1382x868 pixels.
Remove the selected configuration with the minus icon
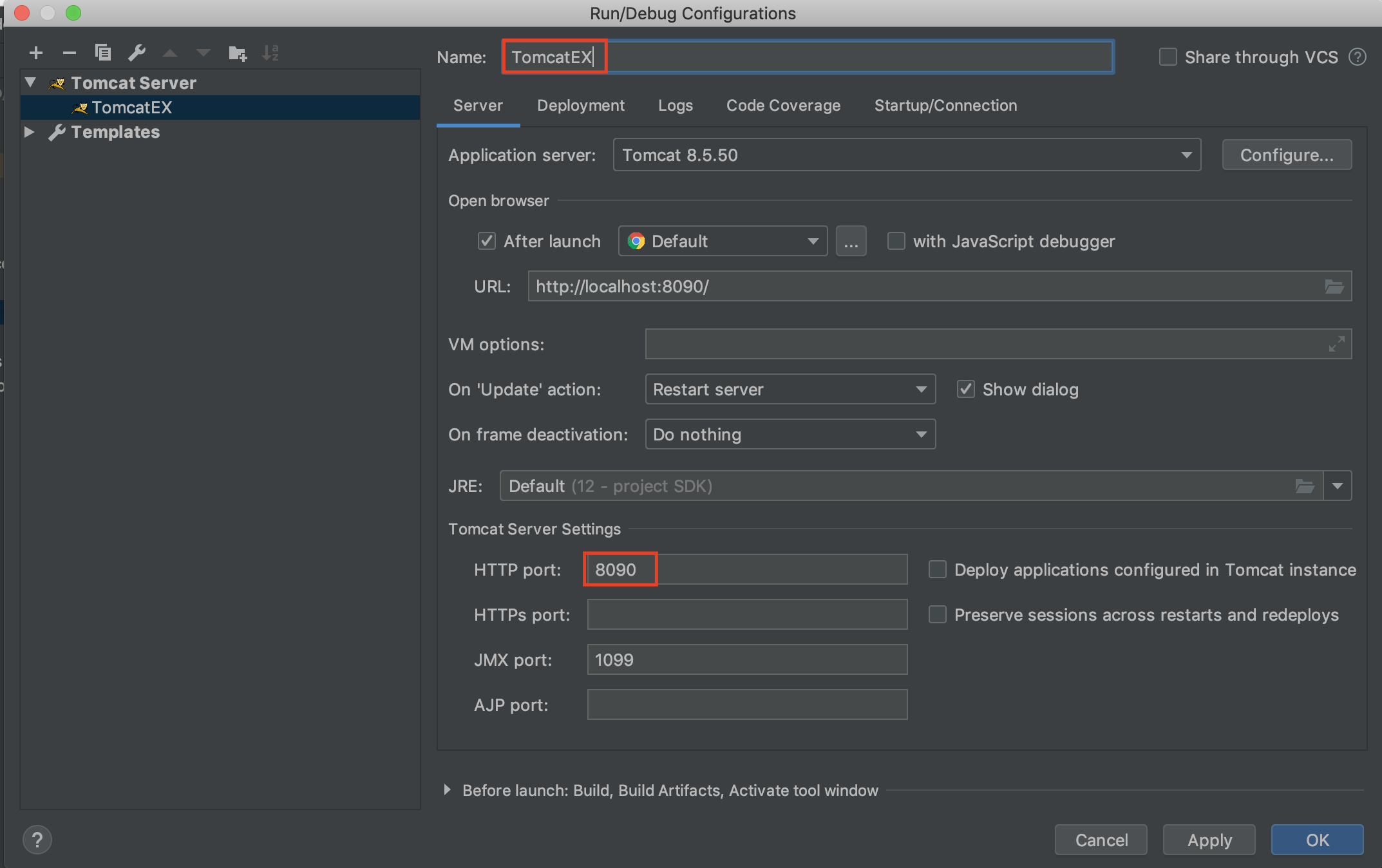click(70, 53)
